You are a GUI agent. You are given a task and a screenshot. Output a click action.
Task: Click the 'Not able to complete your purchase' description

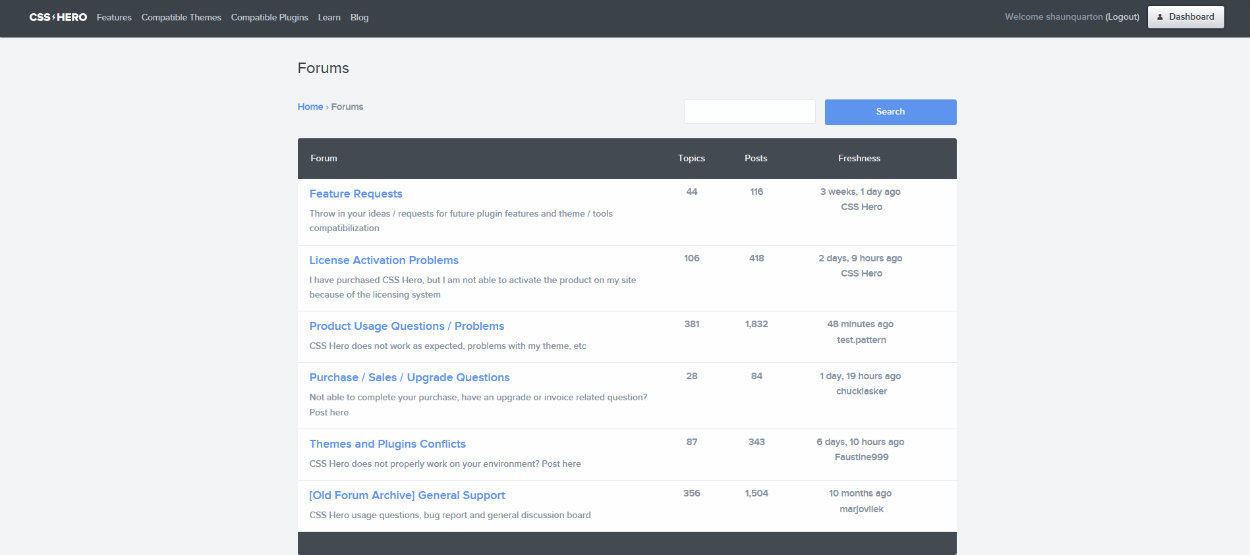(x=478, y=405)
